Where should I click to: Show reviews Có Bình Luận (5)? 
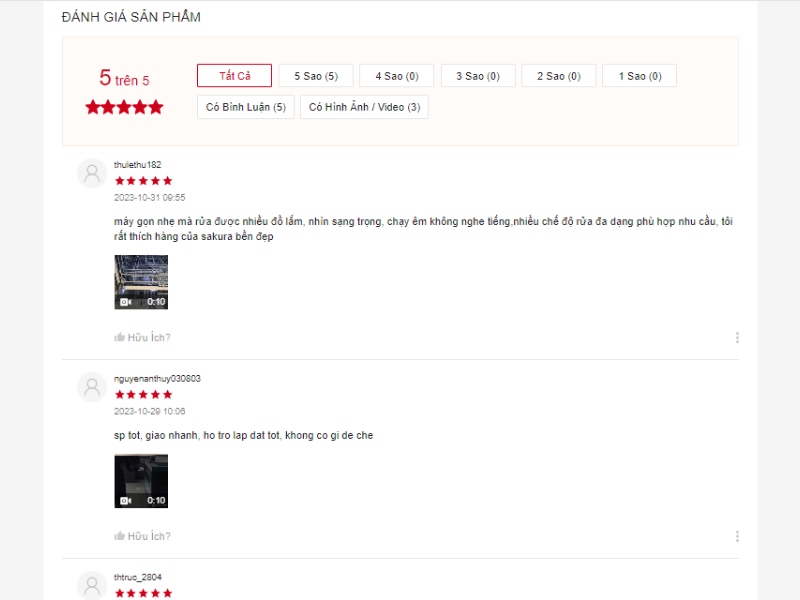pyautogui.click(x=245, y=107)
